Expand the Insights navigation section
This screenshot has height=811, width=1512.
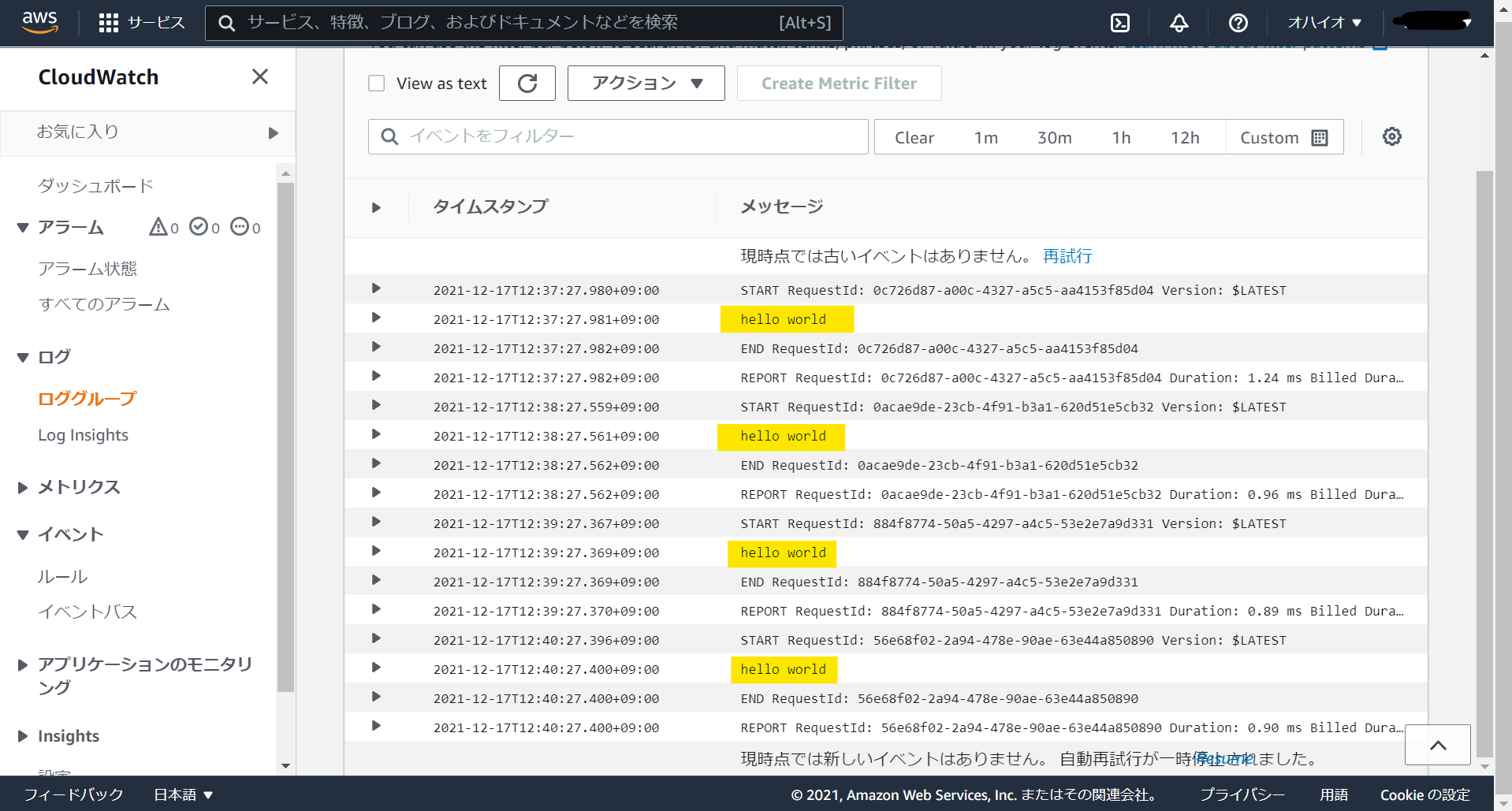point(23,736)
